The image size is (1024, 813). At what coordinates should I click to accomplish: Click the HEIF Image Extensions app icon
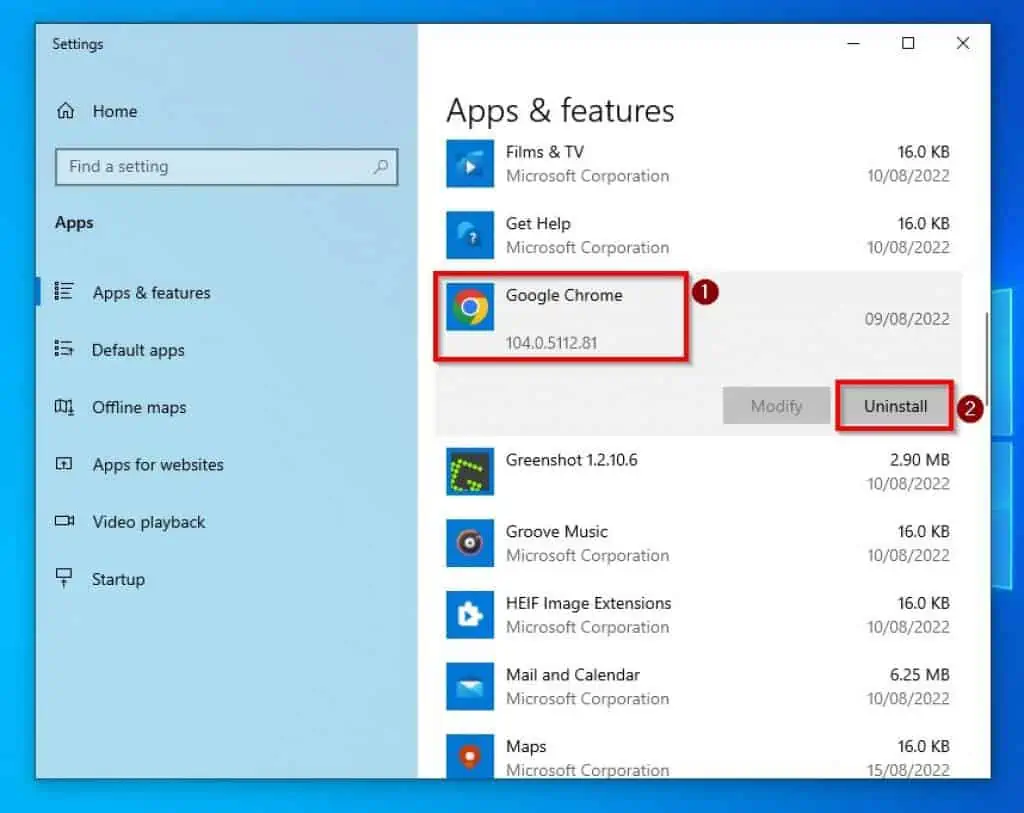pos(470,614)
